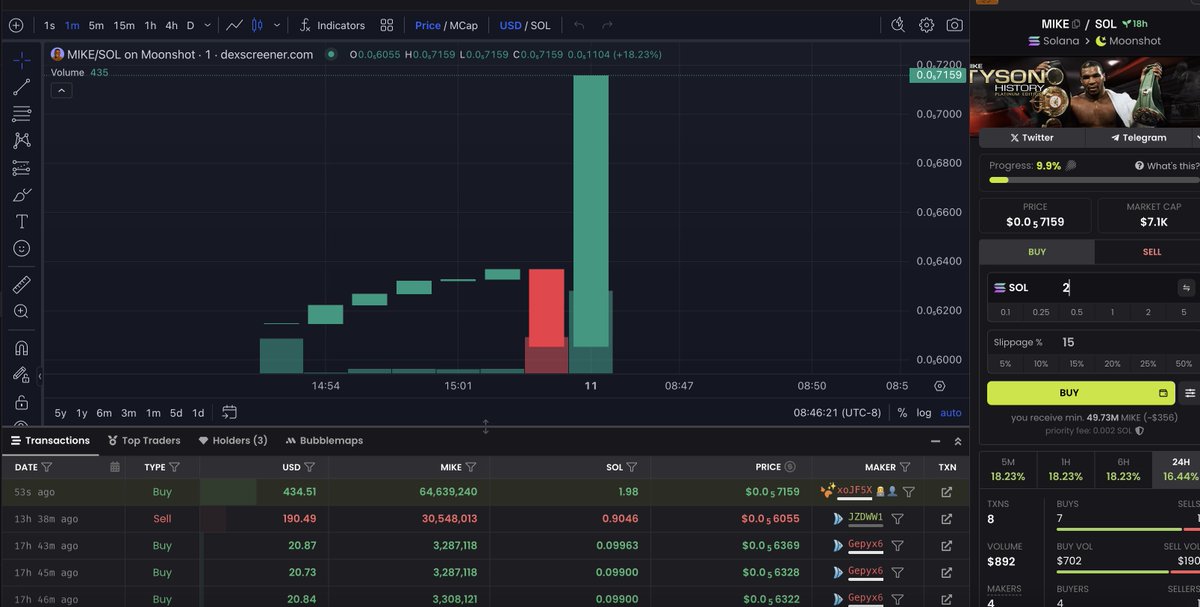1200x607 pixels.
Task: Select the text annotation tool
Action: 21,221
